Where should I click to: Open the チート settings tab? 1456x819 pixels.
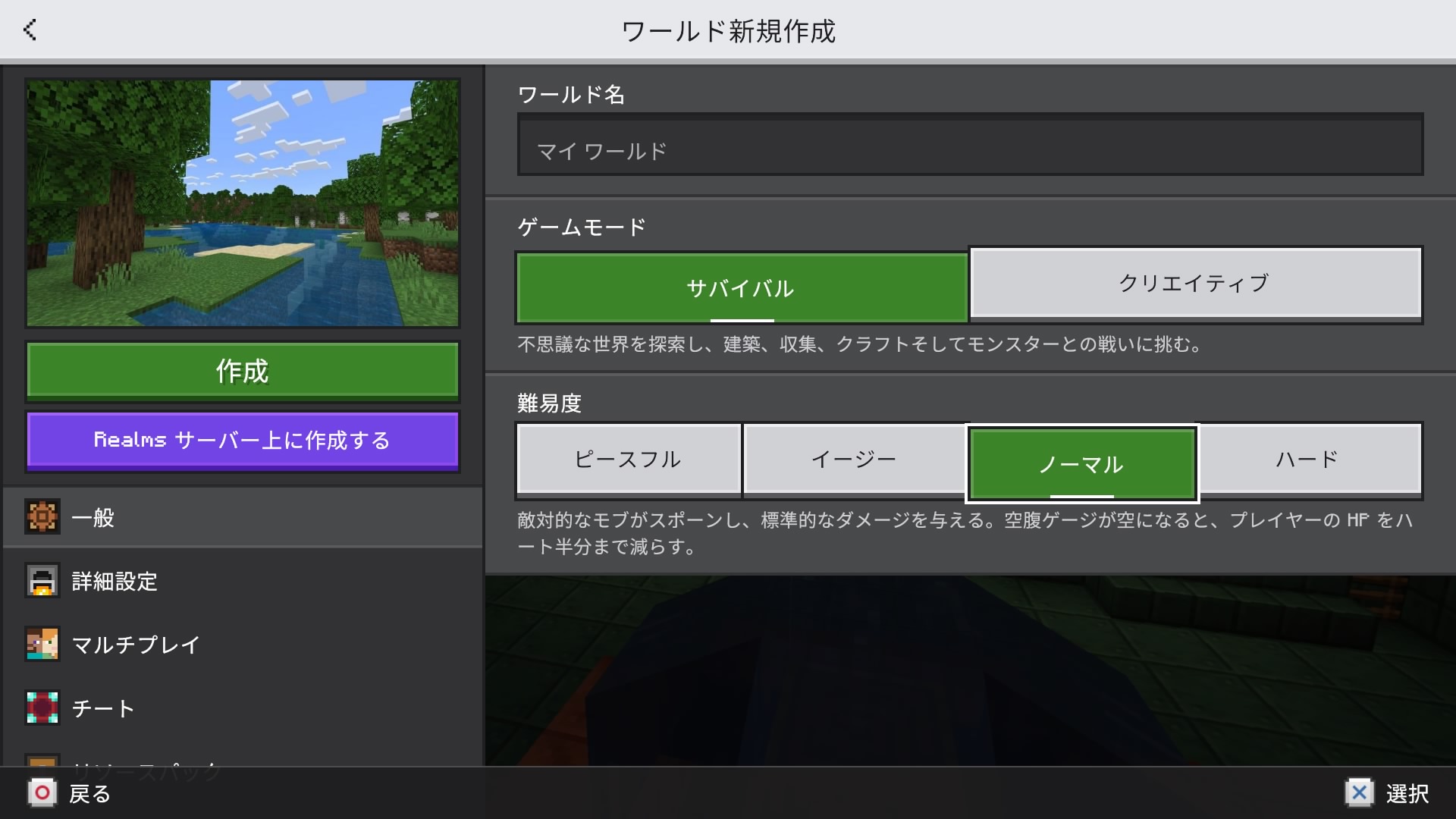tap(243, 708)
